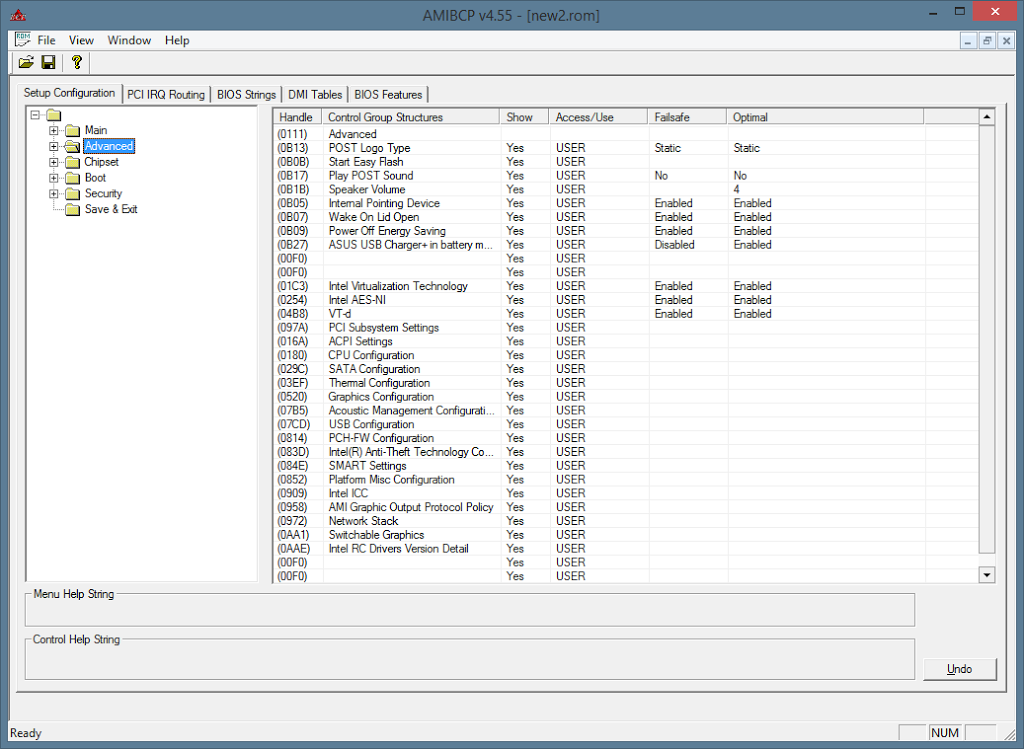Select the Power Off Energy Saving row
Screen dimensions: 1024x749
(x=626, y=231)
